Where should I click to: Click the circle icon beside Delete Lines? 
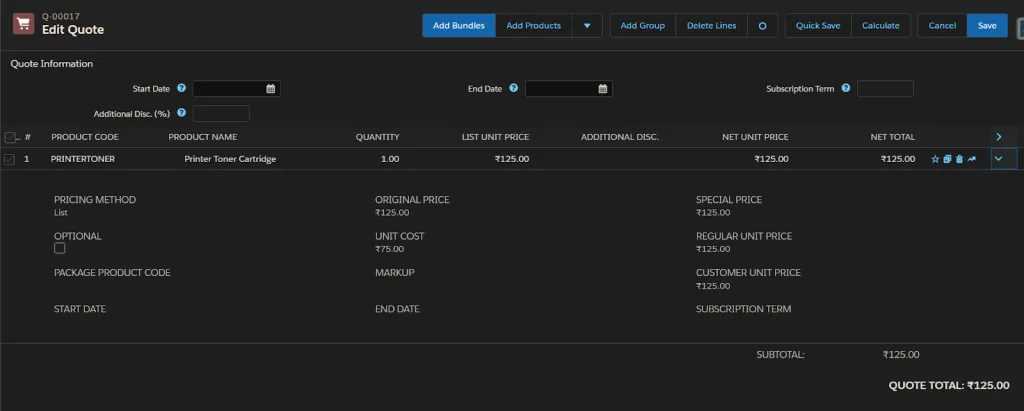pos(762,25)
